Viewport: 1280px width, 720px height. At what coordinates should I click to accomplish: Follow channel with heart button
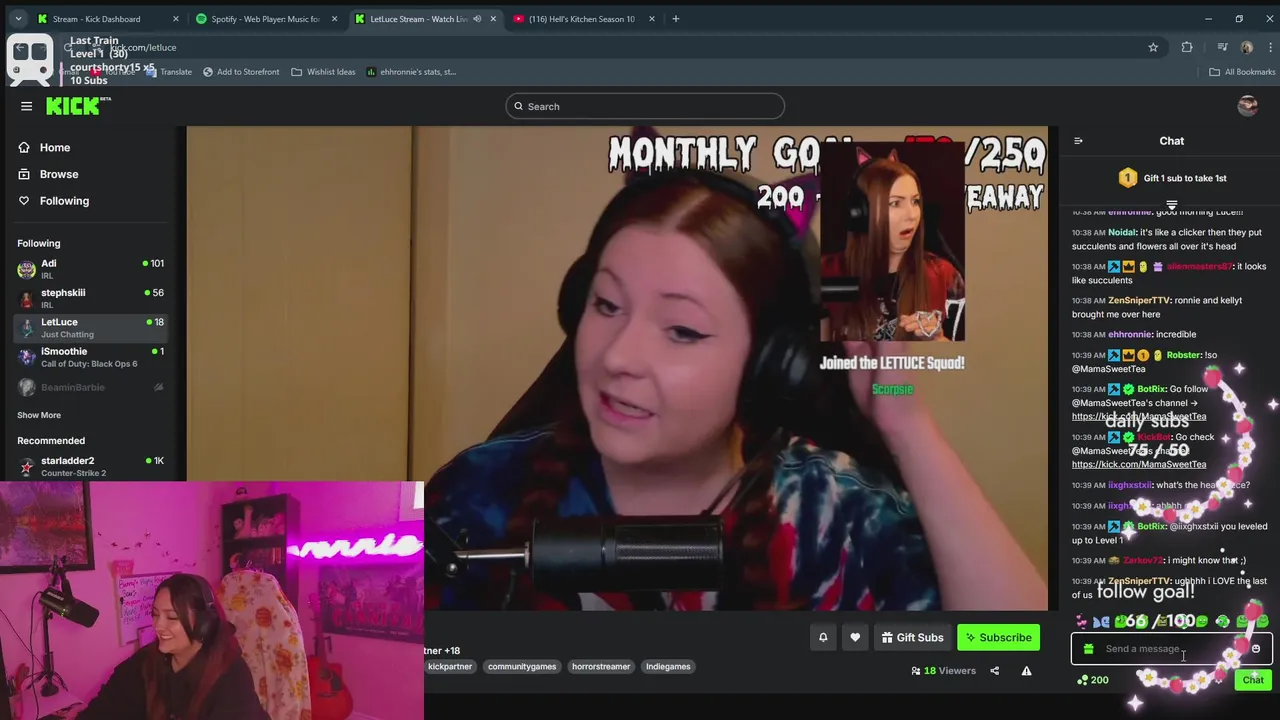(855, 637)
